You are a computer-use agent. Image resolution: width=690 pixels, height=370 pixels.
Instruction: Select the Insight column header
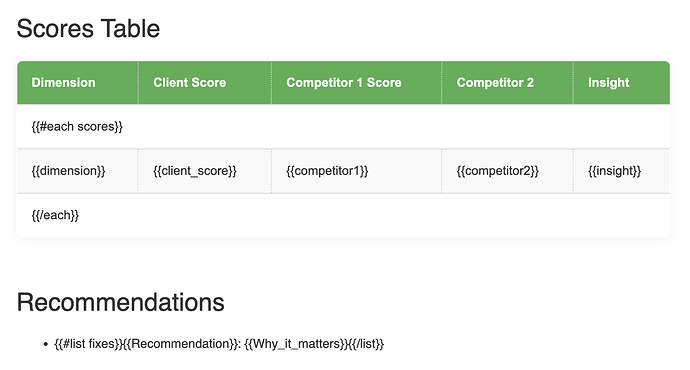[x=621, y=83]
